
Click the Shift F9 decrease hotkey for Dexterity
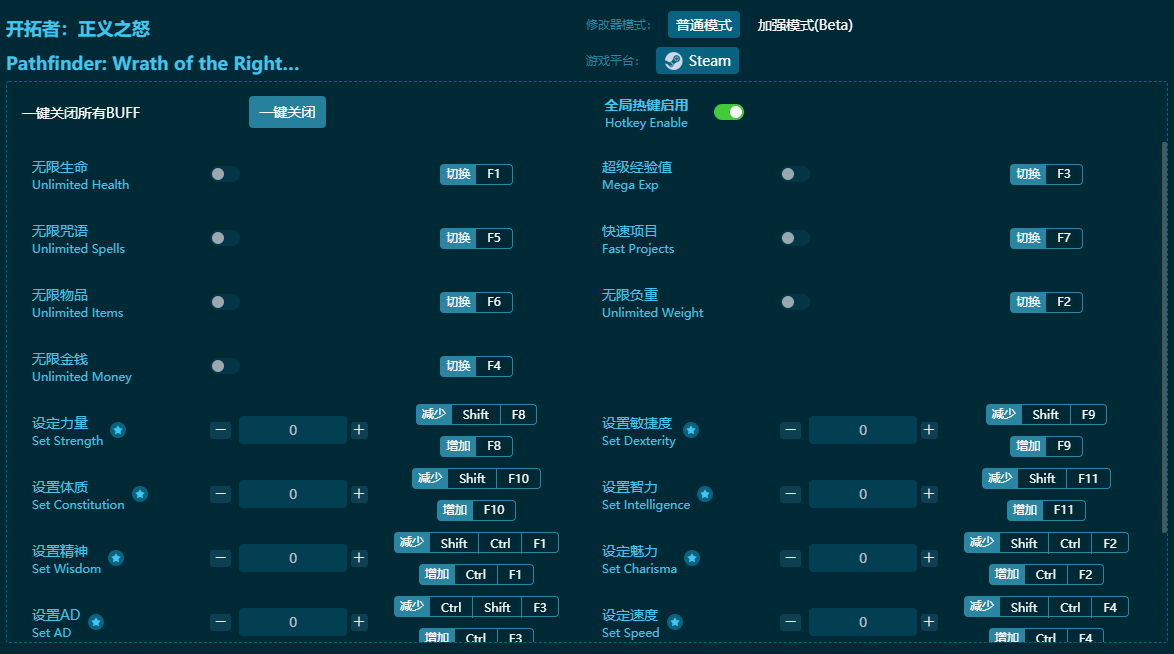[x=1046, y=414]
